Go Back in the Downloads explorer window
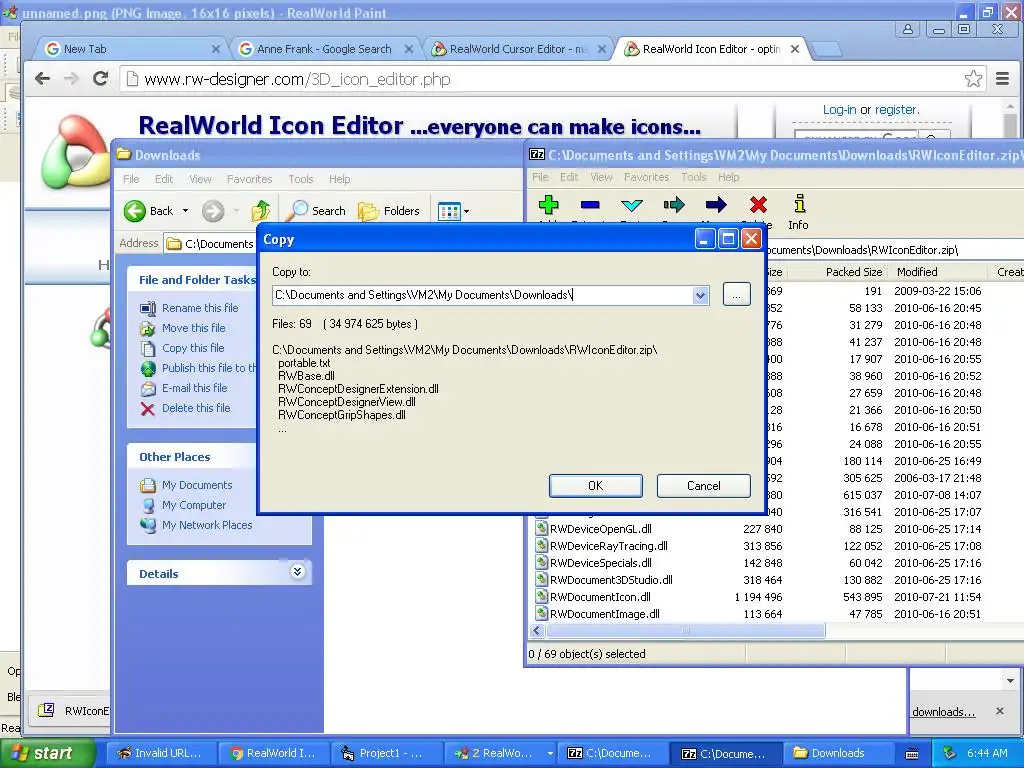 (149, 211)
